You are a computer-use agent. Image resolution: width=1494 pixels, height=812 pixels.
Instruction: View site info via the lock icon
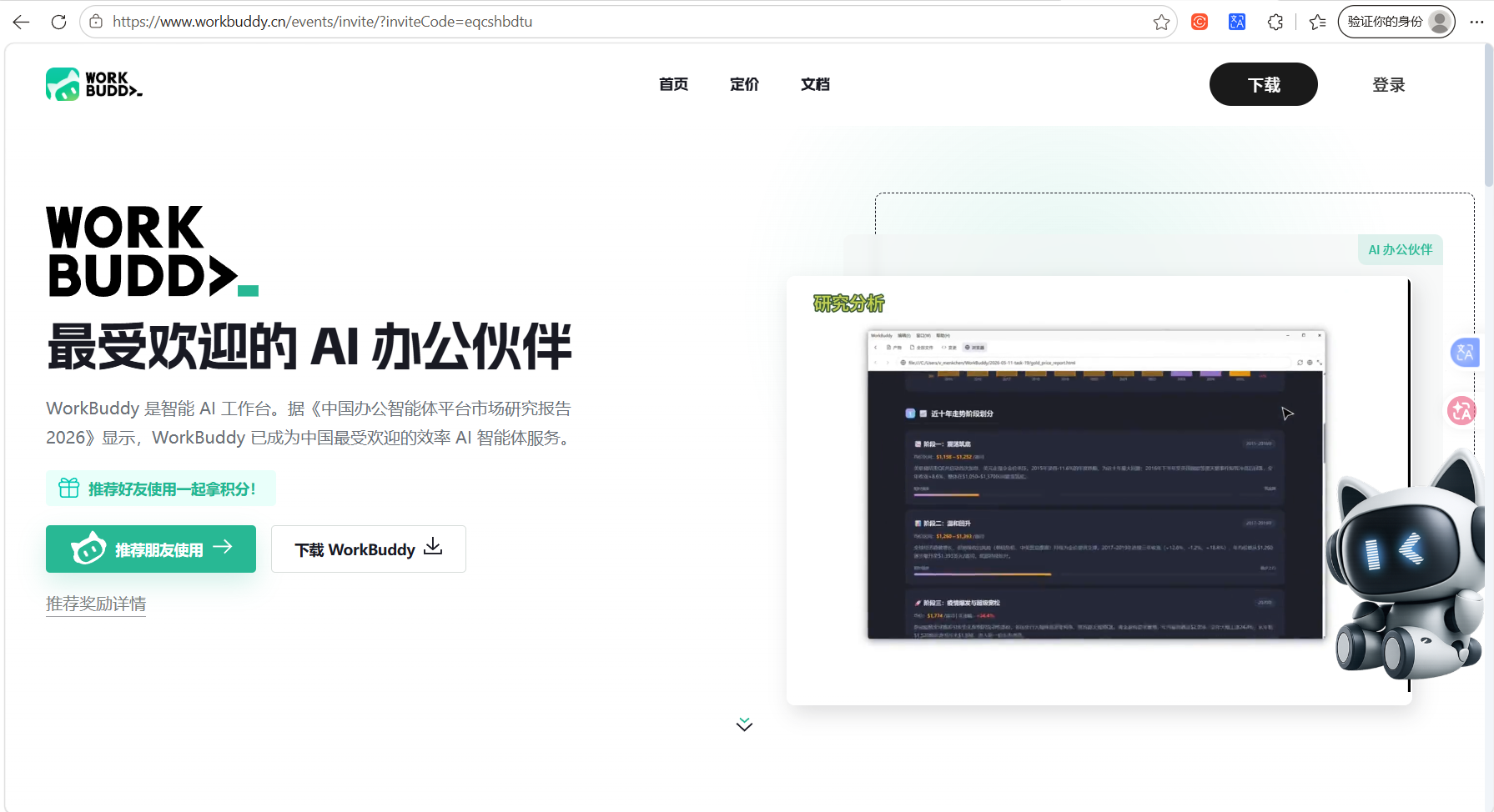pyautogui.click(x=96, y=22)
